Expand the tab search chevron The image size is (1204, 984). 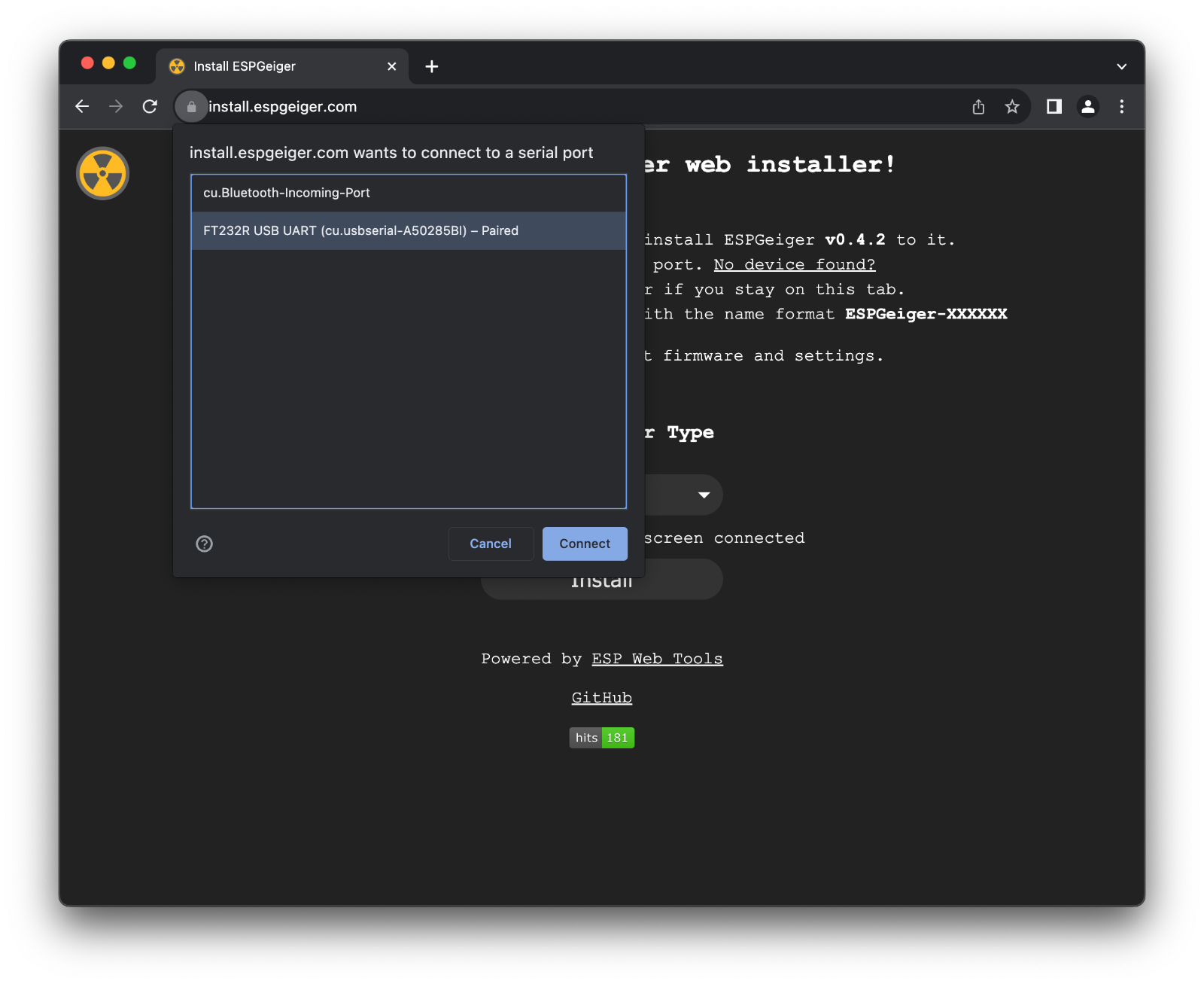[1122, 66]
